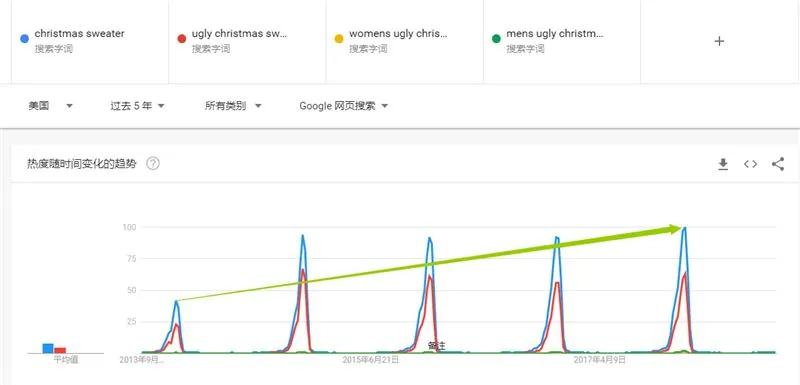The height and width of the screenshot is (385, 800).
Task: Click the 平均值 label
Action: (66, 360)
